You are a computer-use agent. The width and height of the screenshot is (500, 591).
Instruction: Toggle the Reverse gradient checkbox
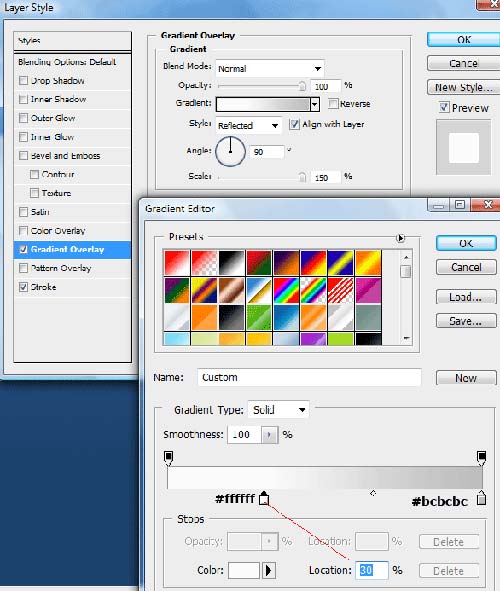[x=333, y=104]
